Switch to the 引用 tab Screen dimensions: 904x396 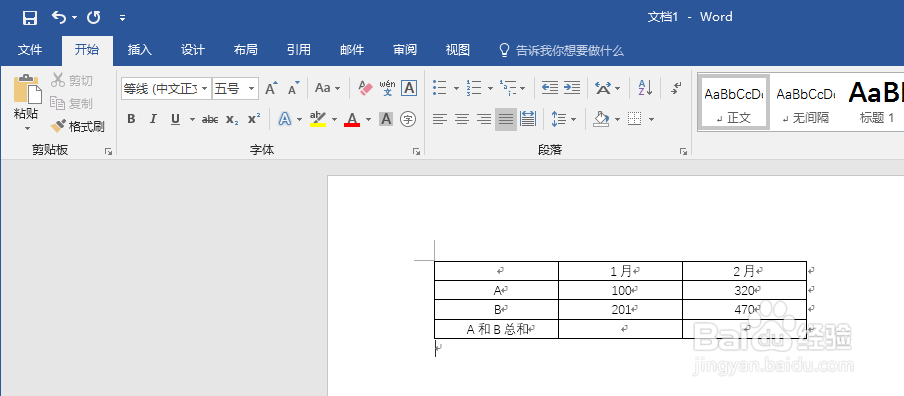click(x=299, y=50)
